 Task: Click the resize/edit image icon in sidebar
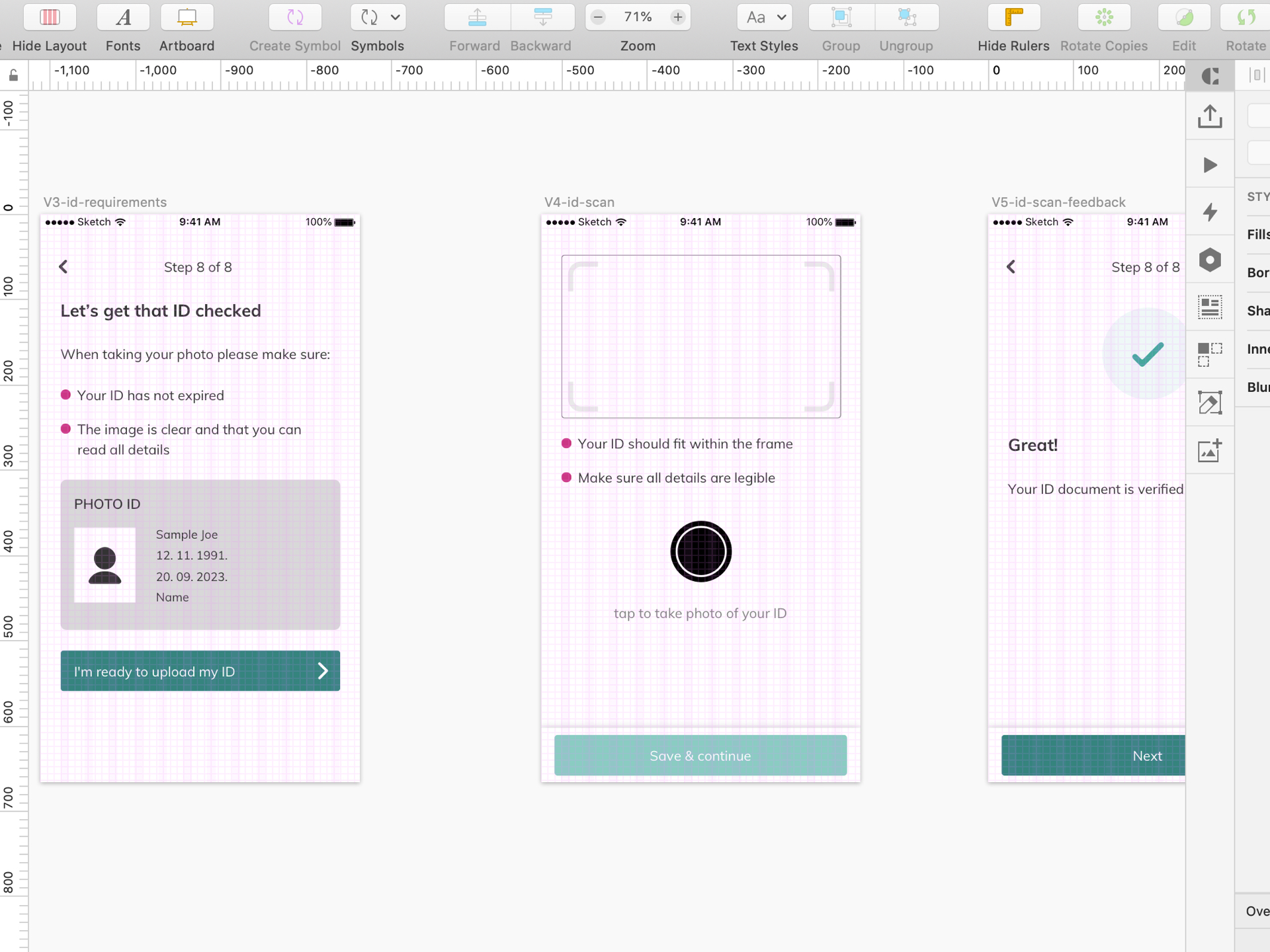pos(1210,403)
